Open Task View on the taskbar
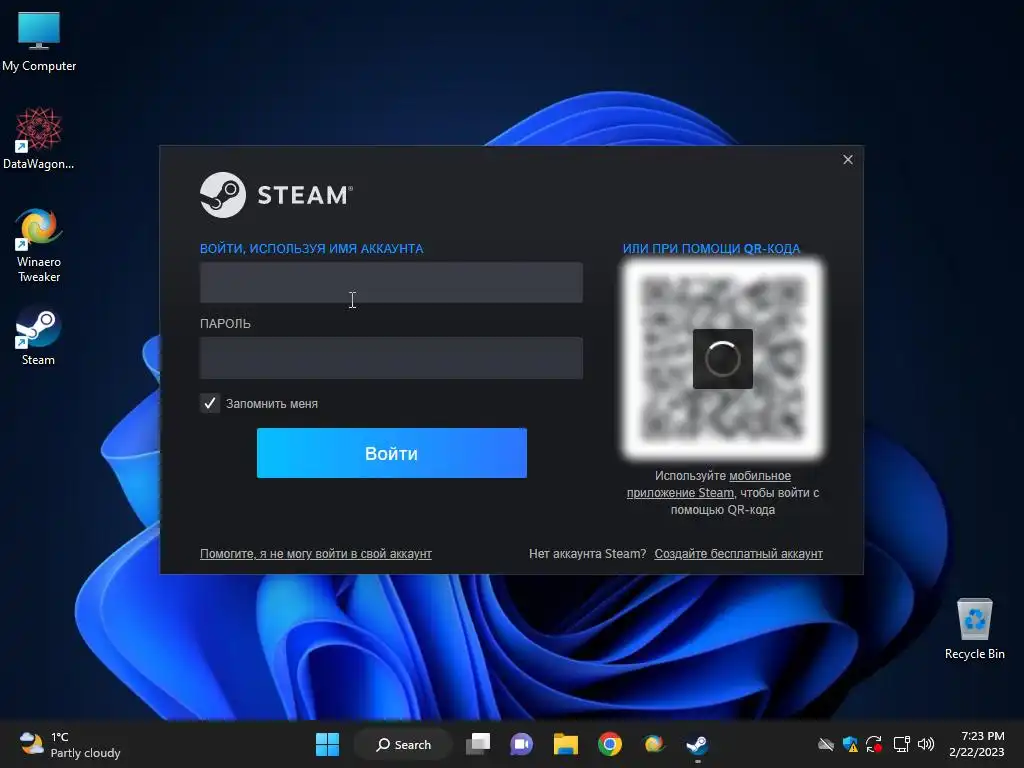This screenshot has height=768, width=1024. [478, 744]
